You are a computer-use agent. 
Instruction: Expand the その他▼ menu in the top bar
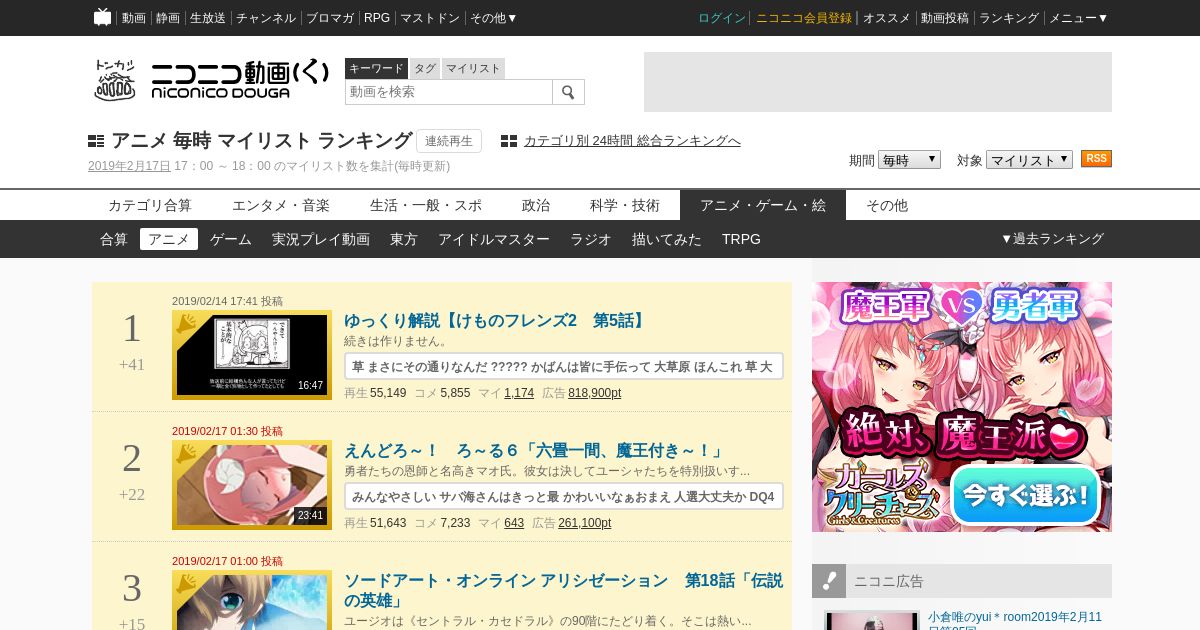tap(494, 18)
